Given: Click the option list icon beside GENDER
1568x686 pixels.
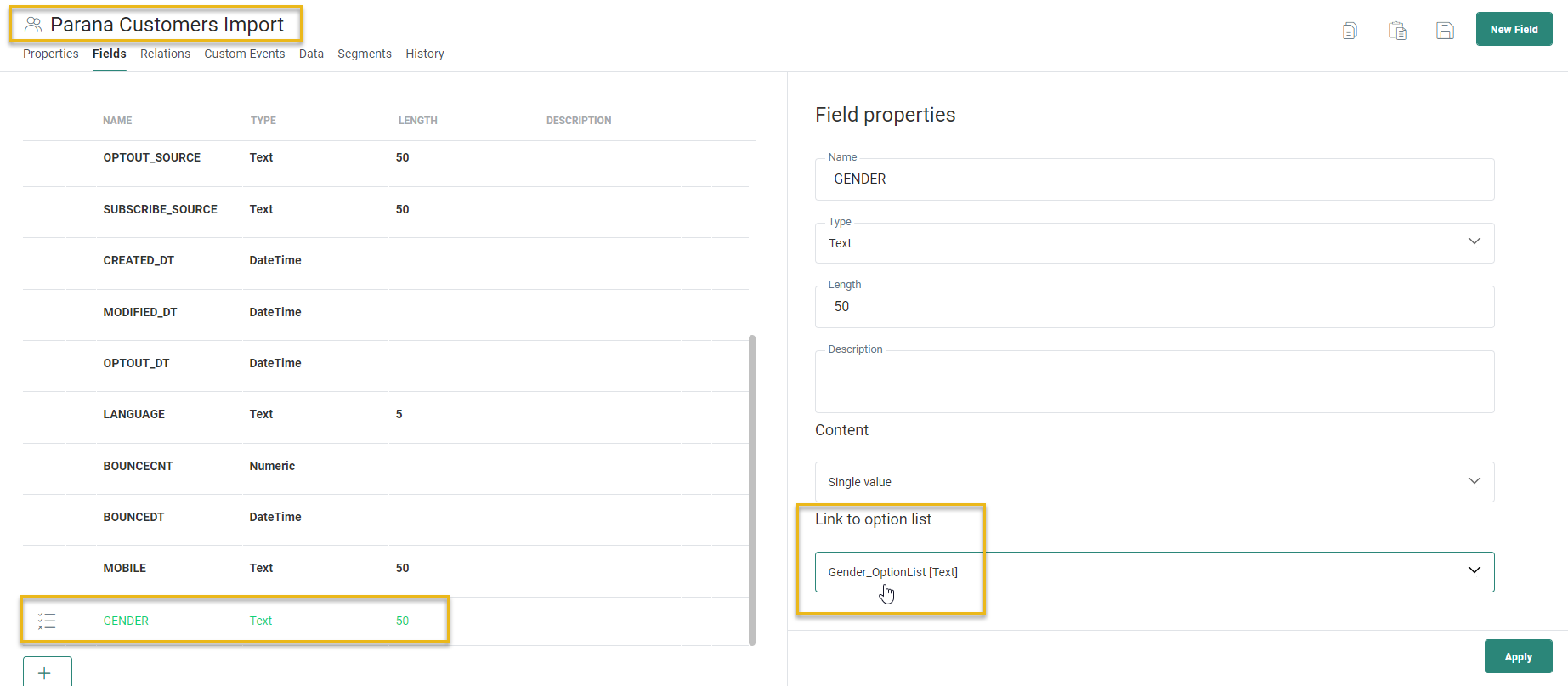Looking at the screenshot, I should pyautogui.click(x=47, y=621).
